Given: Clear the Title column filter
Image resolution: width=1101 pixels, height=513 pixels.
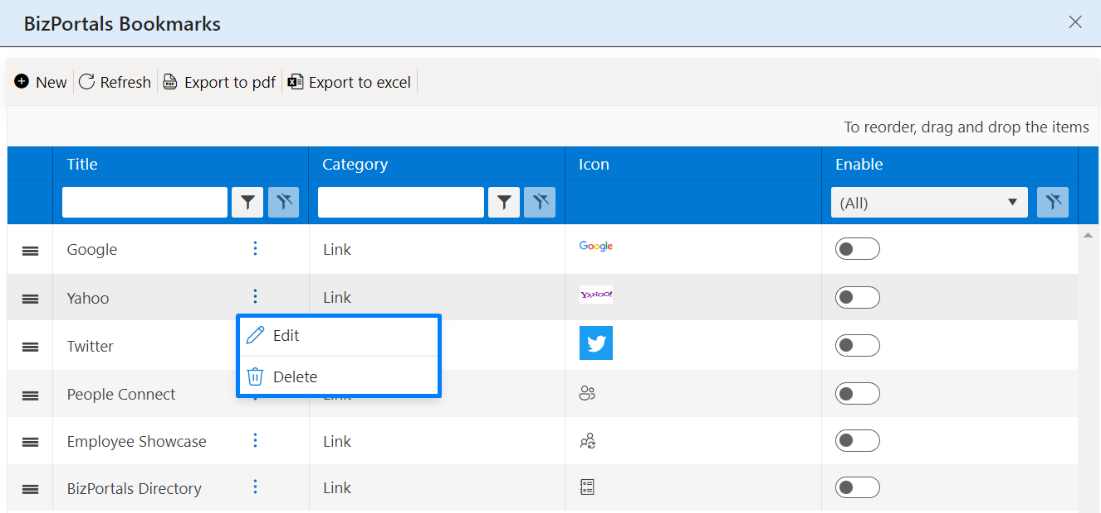Looking at the screenshot, I should 284,203.
